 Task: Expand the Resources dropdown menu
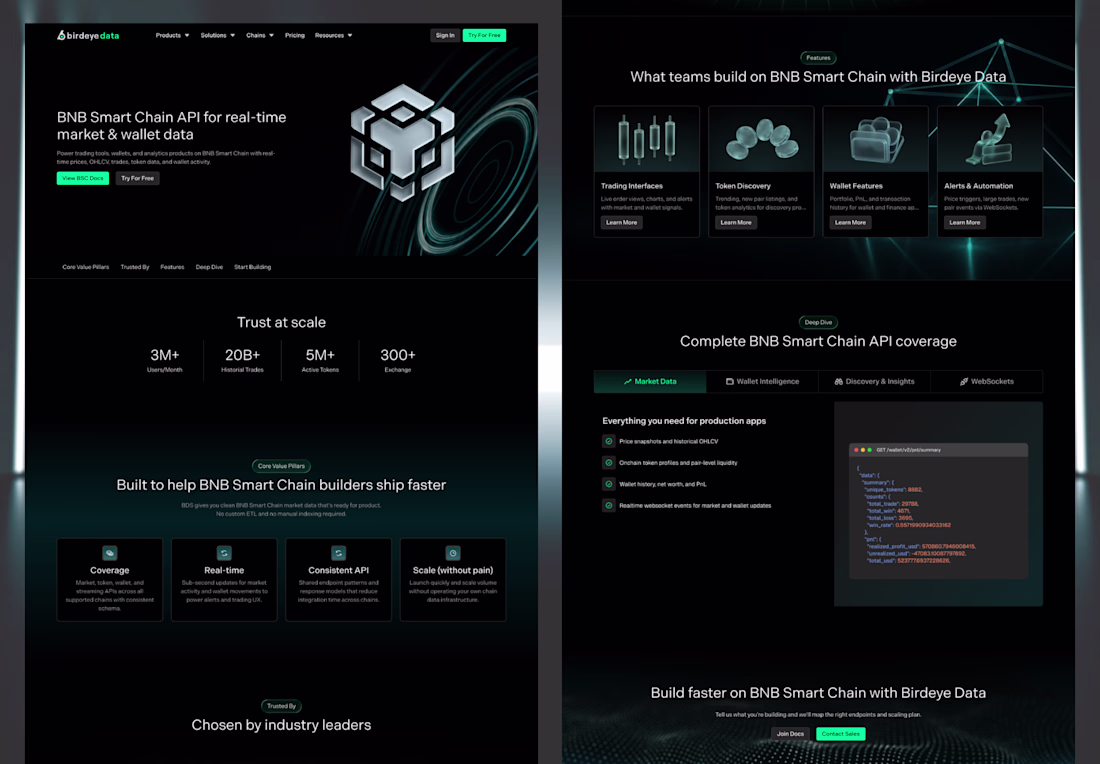(x=333, y=35)
